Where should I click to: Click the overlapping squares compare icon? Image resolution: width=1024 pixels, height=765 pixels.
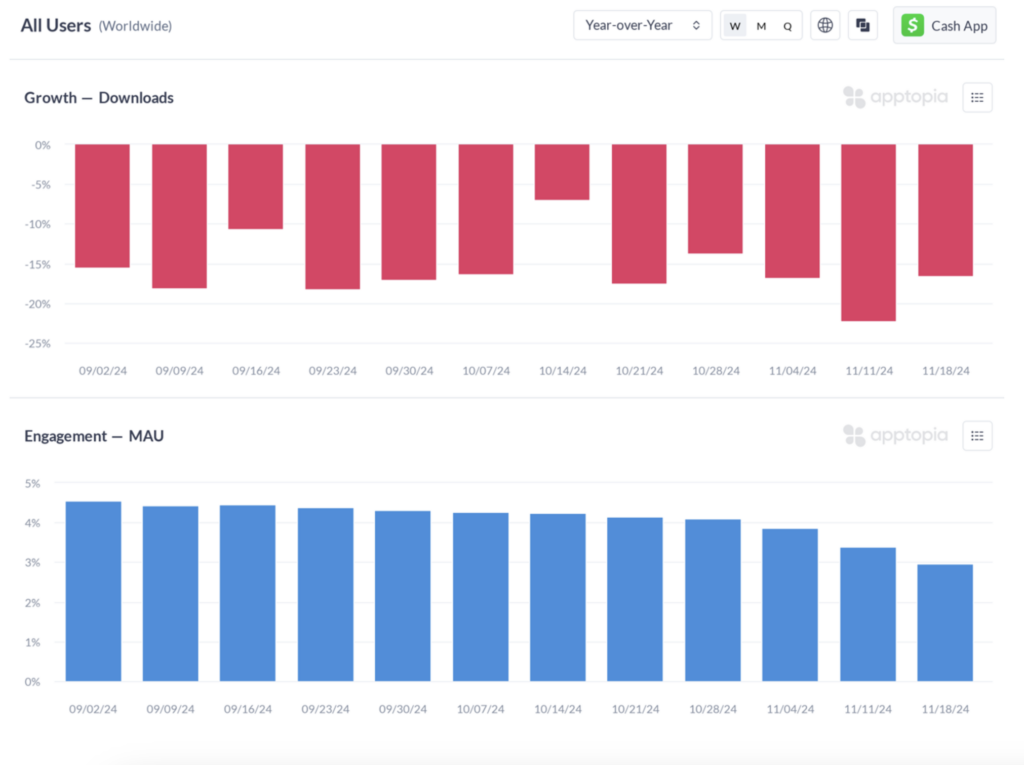point(862,26)
